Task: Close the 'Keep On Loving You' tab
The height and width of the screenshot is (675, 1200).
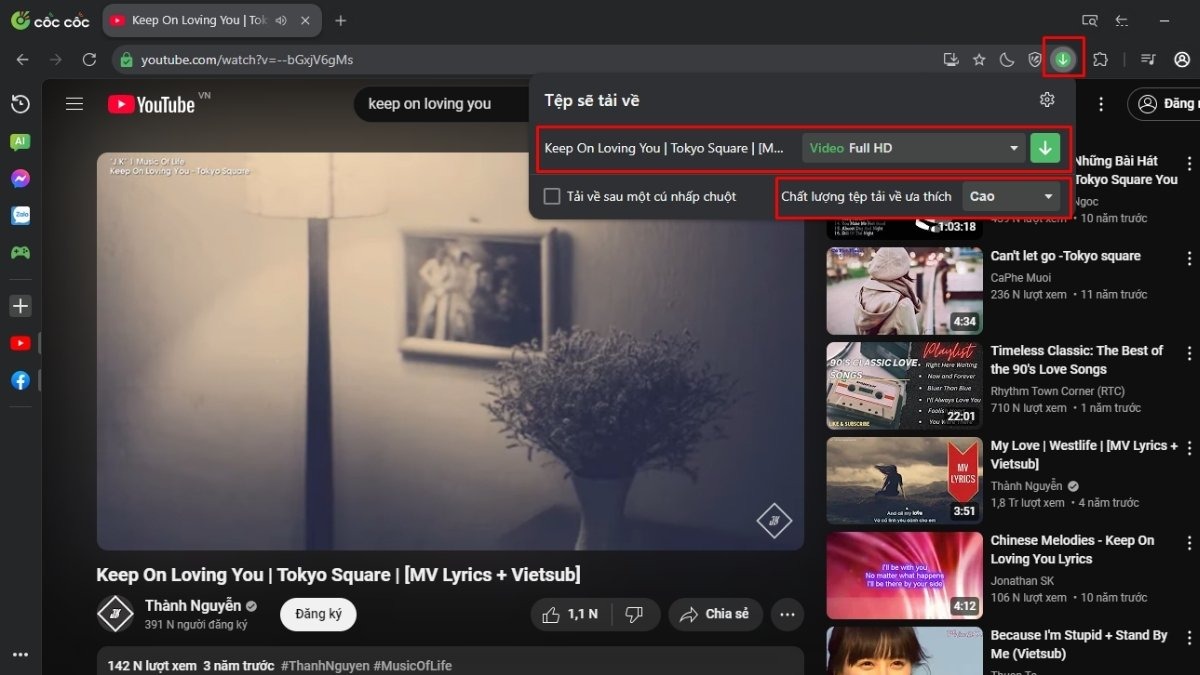Action: point(305,20)
